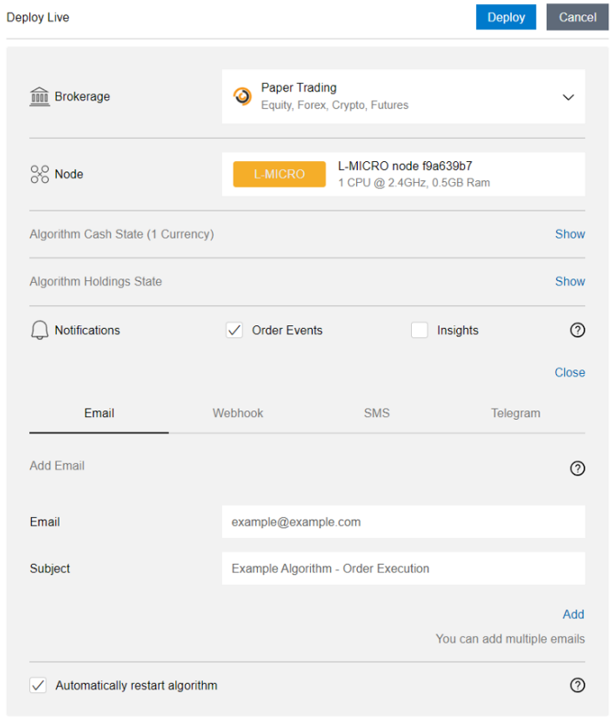Image resolution: width=615 pixels, height=721 pixels.
Task: Toggle Automatically restart algorithm checkbox
Action: point(38,686)
